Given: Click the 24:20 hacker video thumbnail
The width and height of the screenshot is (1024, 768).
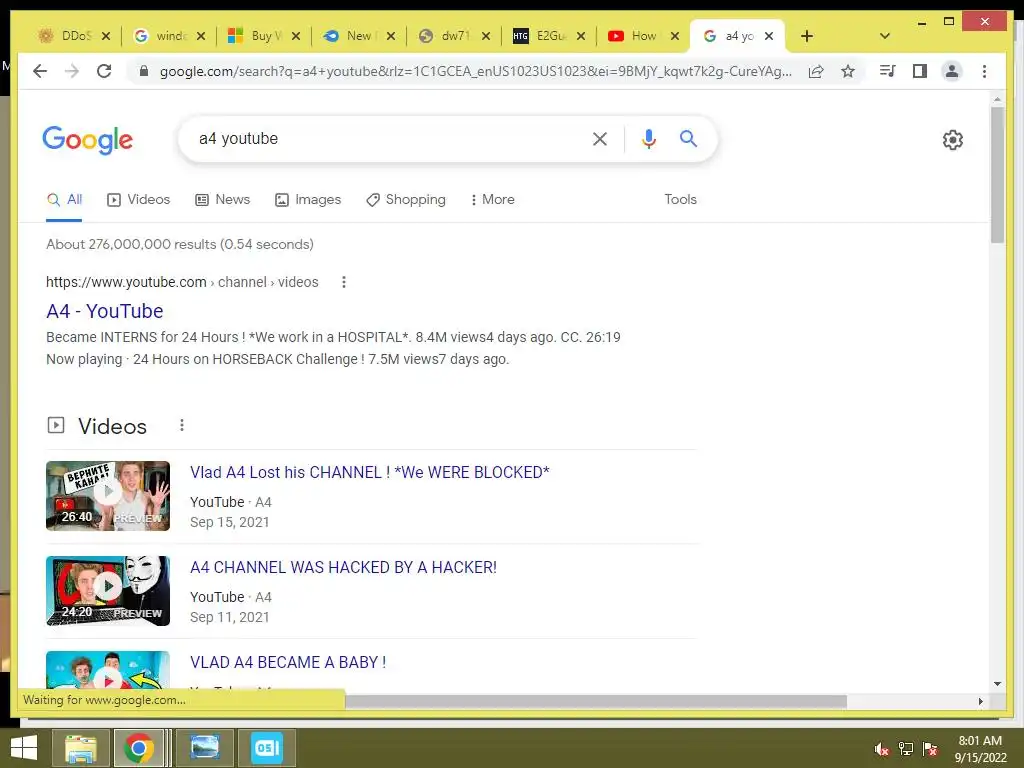Looking at the screenshot, I should pos(108,591).
